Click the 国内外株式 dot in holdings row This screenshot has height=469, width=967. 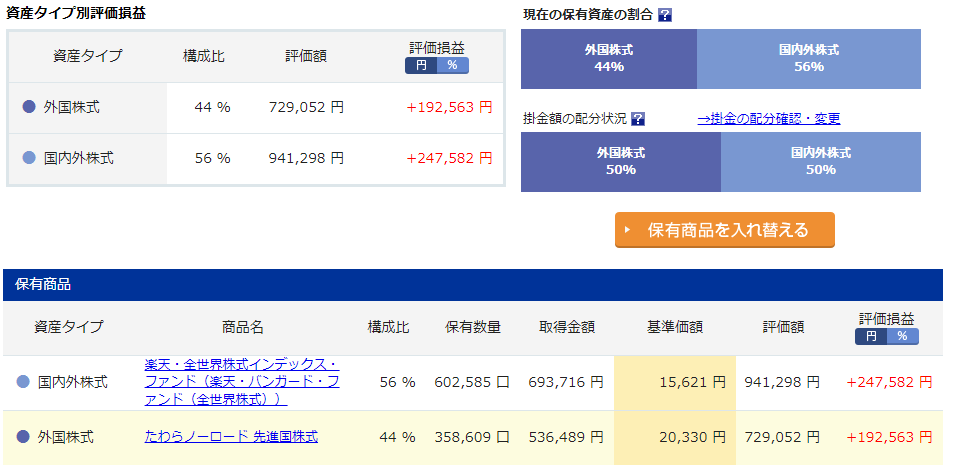click(x=23, y=383)
